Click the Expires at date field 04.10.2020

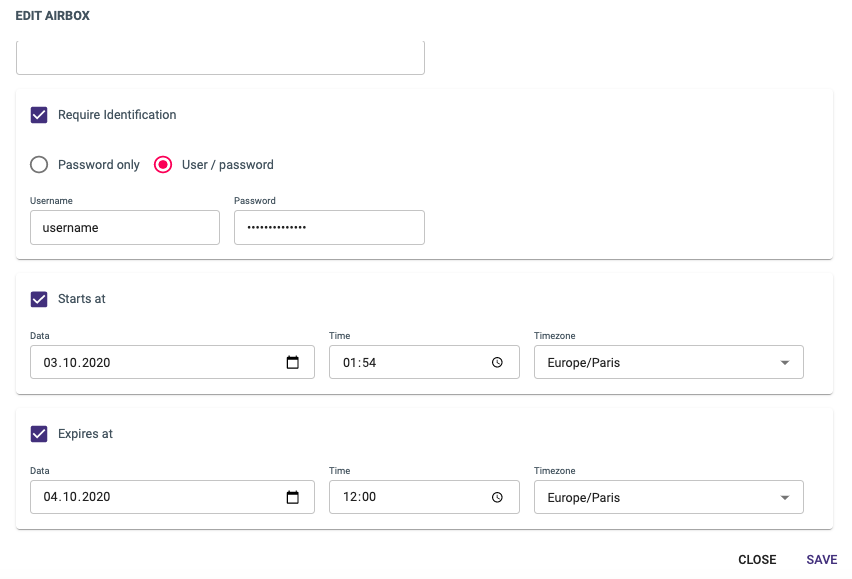pyautogui.click(x=172, y=497)
